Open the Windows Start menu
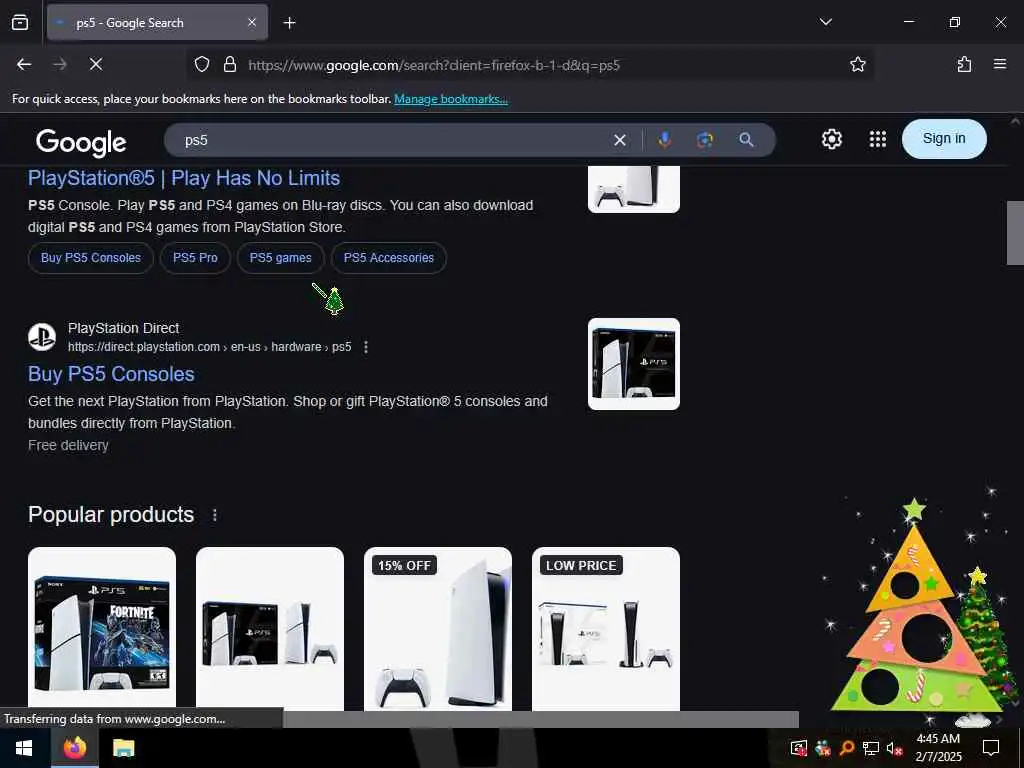 24,748
